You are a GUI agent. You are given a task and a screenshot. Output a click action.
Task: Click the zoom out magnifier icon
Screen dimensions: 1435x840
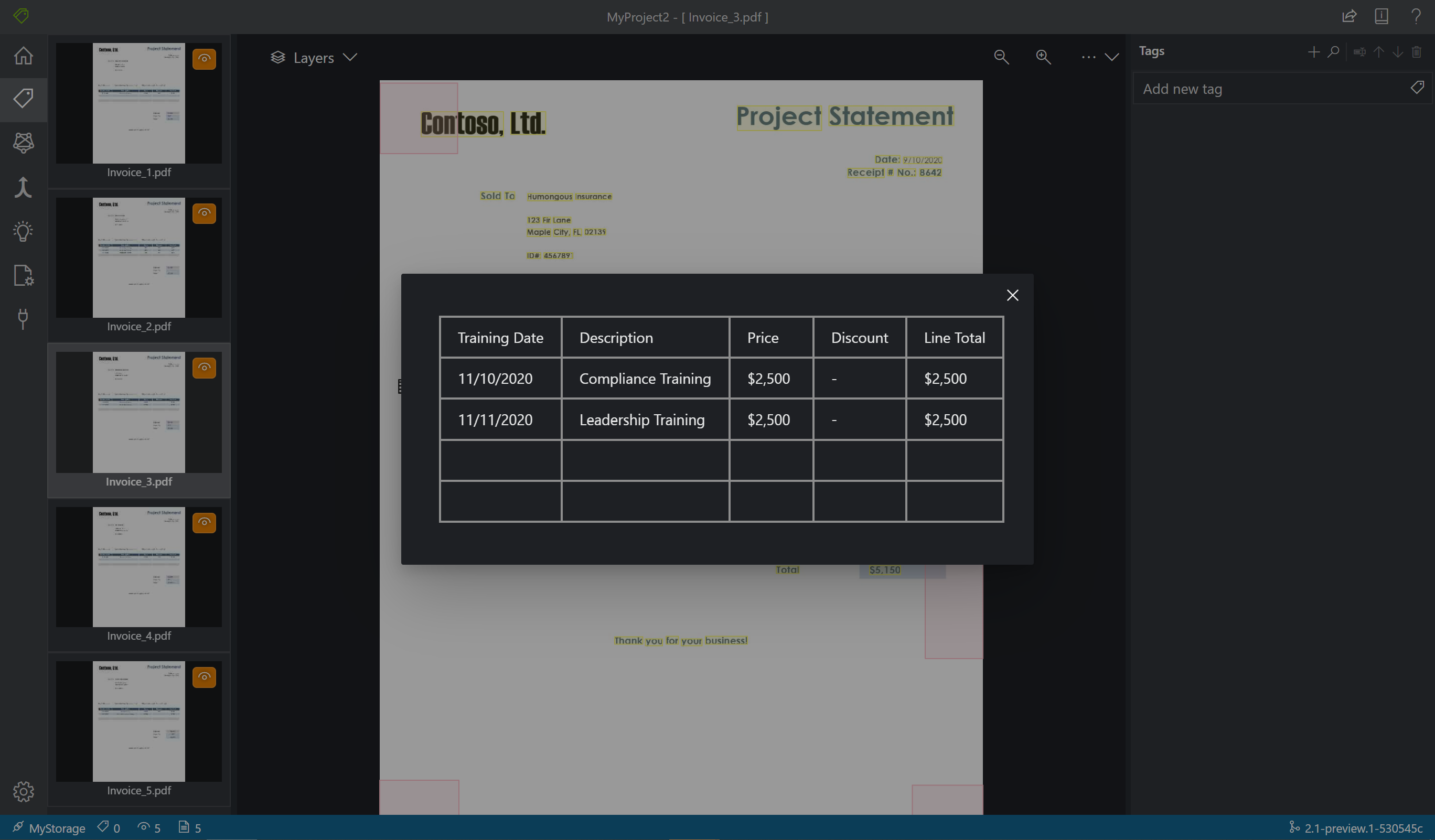pyautogui.click(x=1001, y=57)
